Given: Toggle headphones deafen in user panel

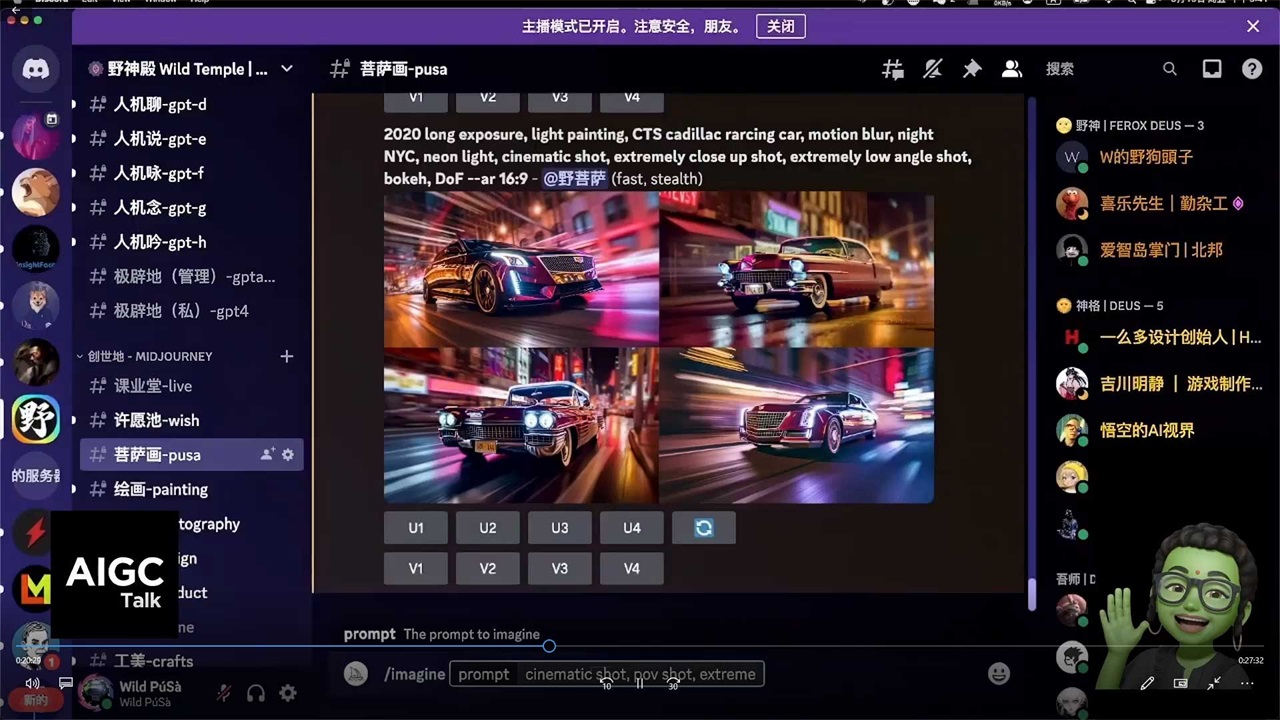Looking at the screenshot, I should (x=256, y=693).
